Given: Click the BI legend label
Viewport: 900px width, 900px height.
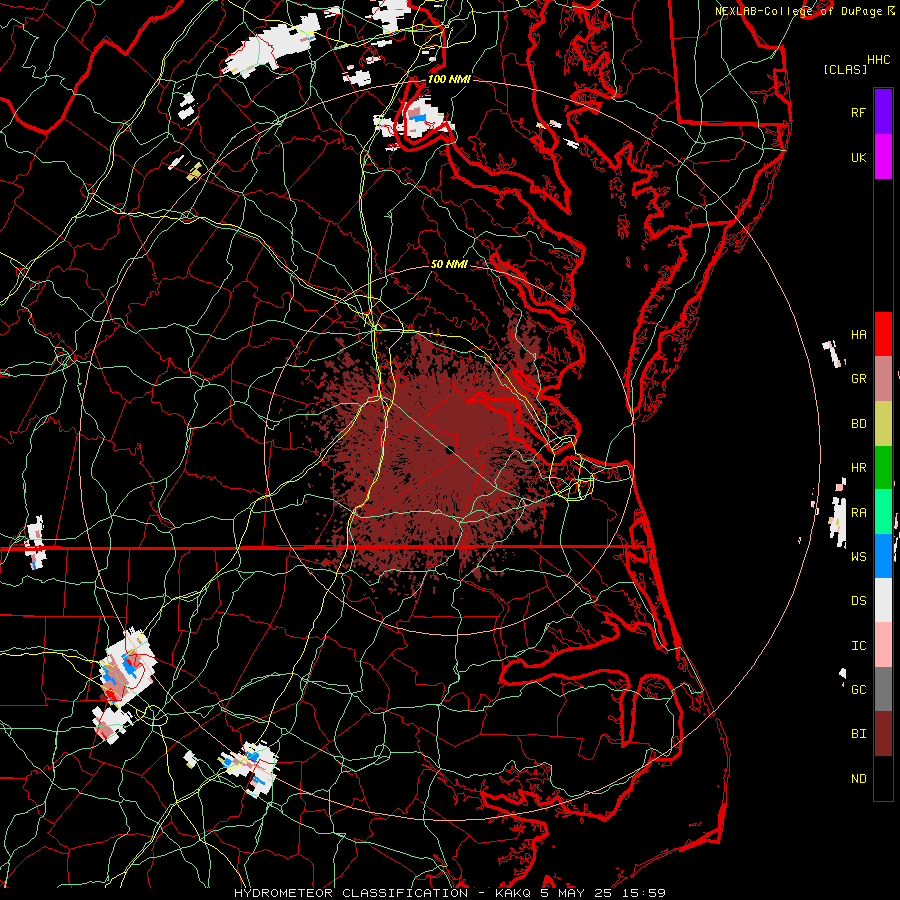Looking at the screenshot, I should 859,734.
